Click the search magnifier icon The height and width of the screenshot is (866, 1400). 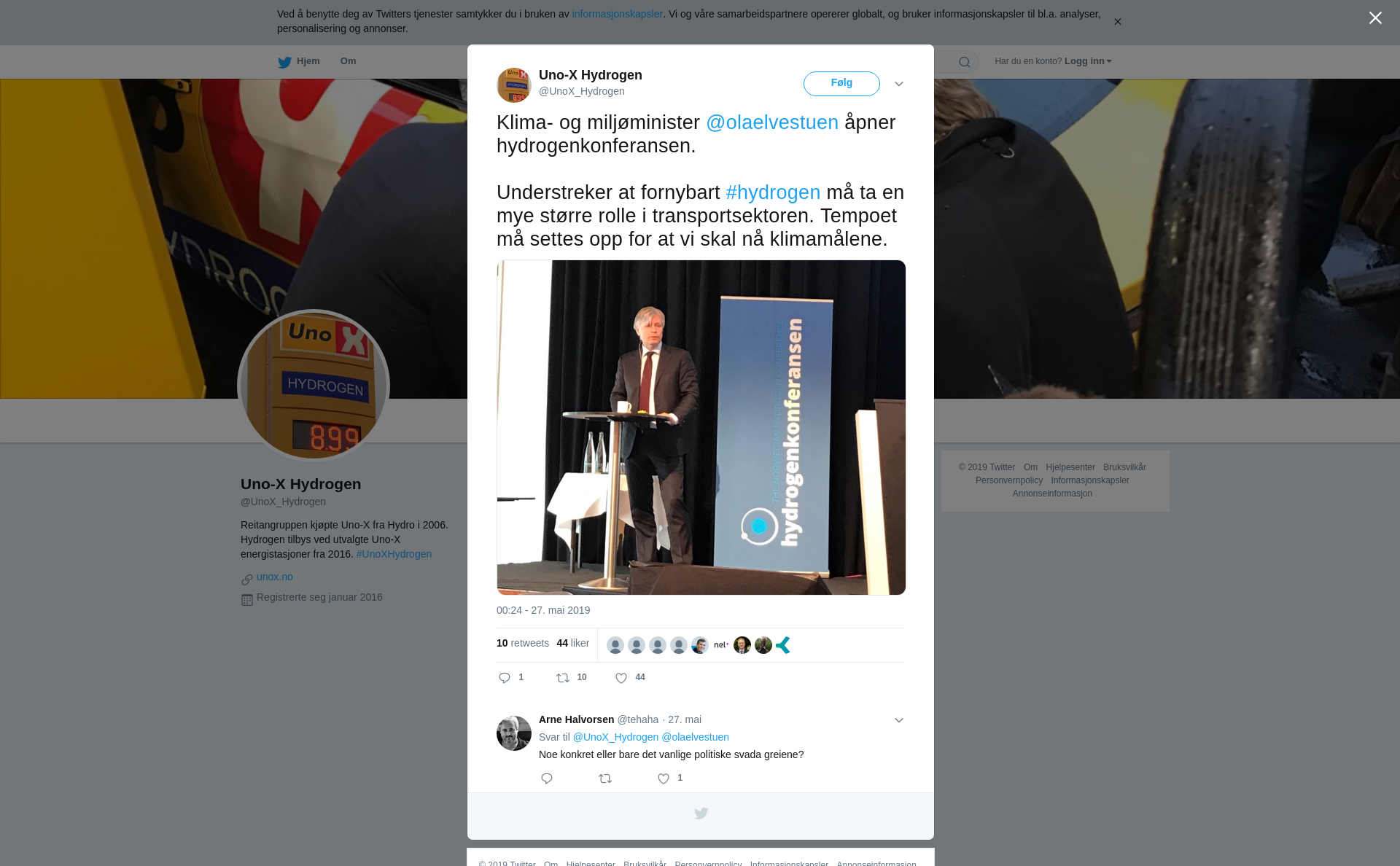[965, 62]
